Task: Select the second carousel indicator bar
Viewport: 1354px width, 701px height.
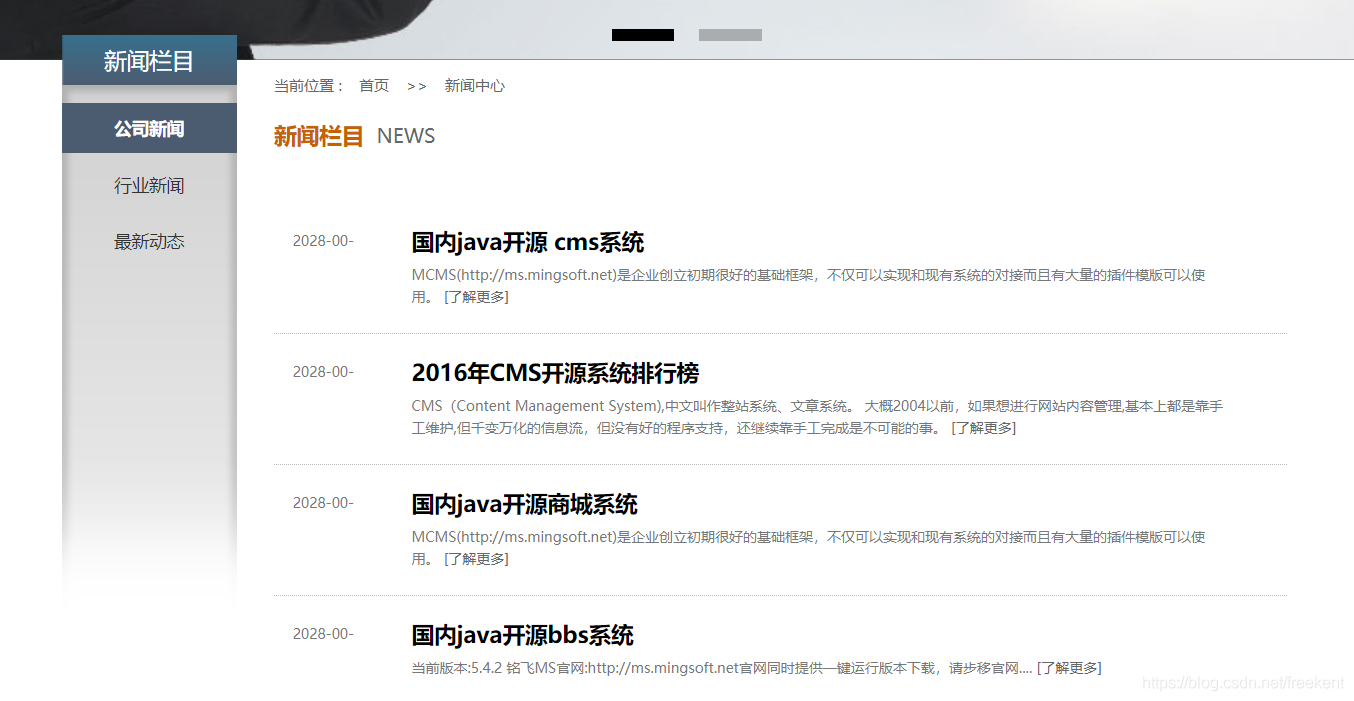Action: (x=729, y=34)
